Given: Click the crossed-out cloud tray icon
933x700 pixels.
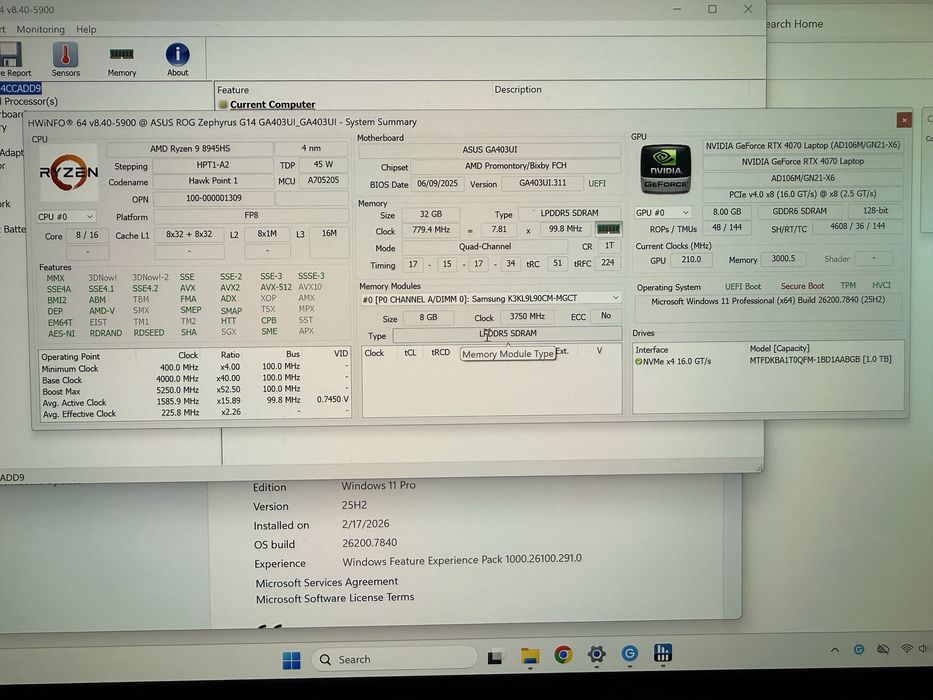Looking at the screenshot, I should click(883, 649).
